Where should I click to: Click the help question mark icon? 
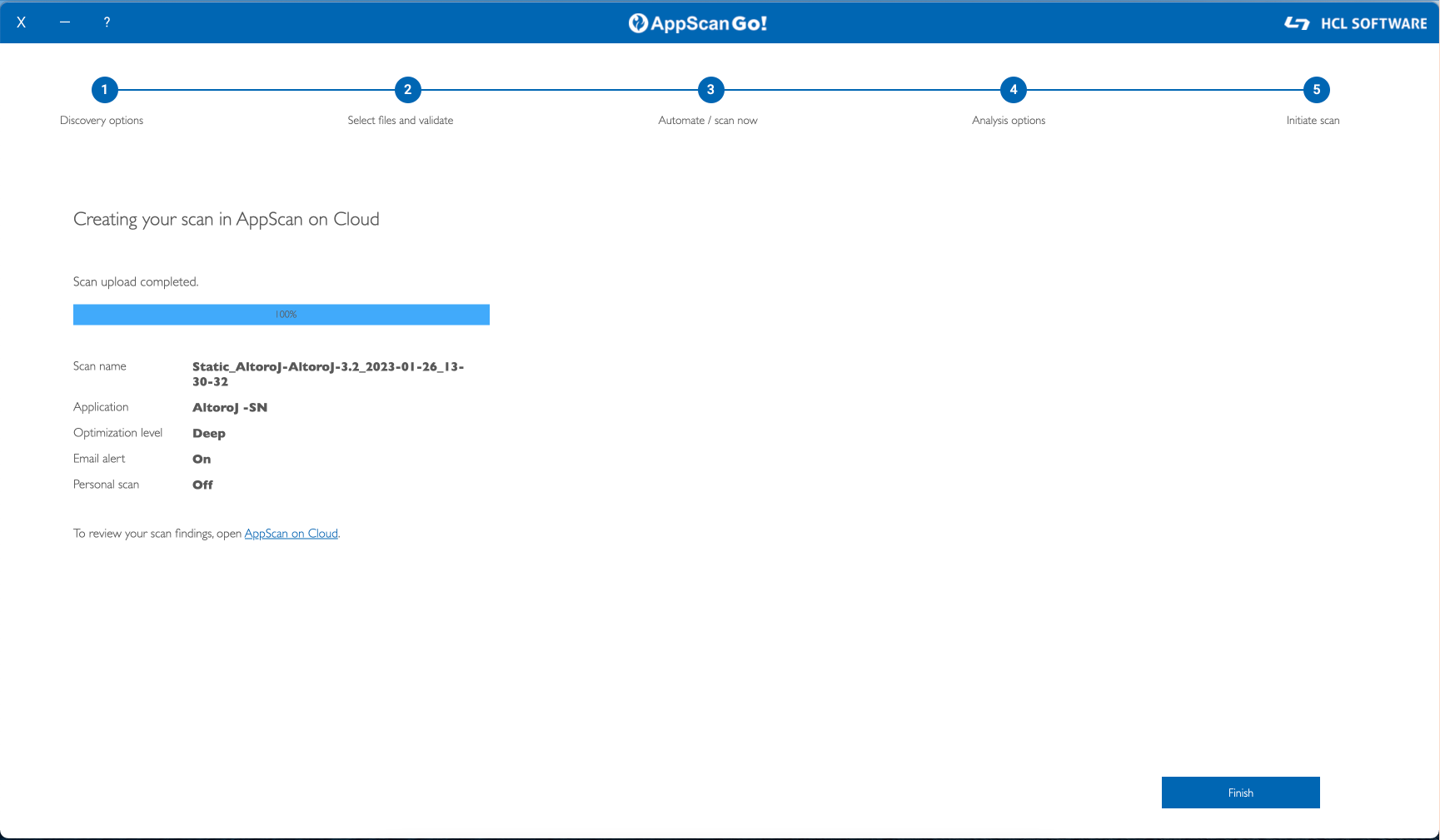coord(107,22)
